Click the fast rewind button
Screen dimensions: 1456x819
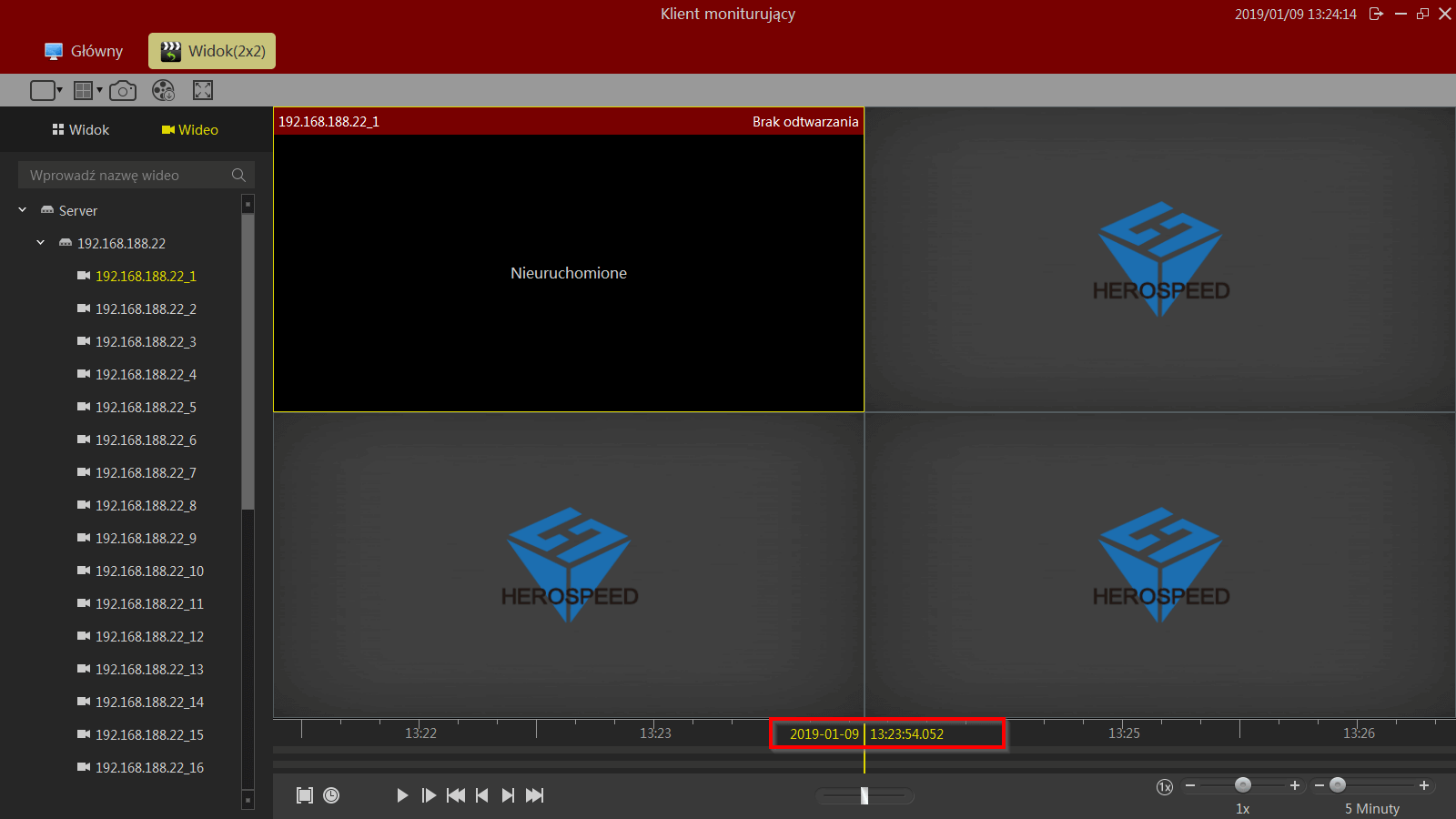point(456,795)
